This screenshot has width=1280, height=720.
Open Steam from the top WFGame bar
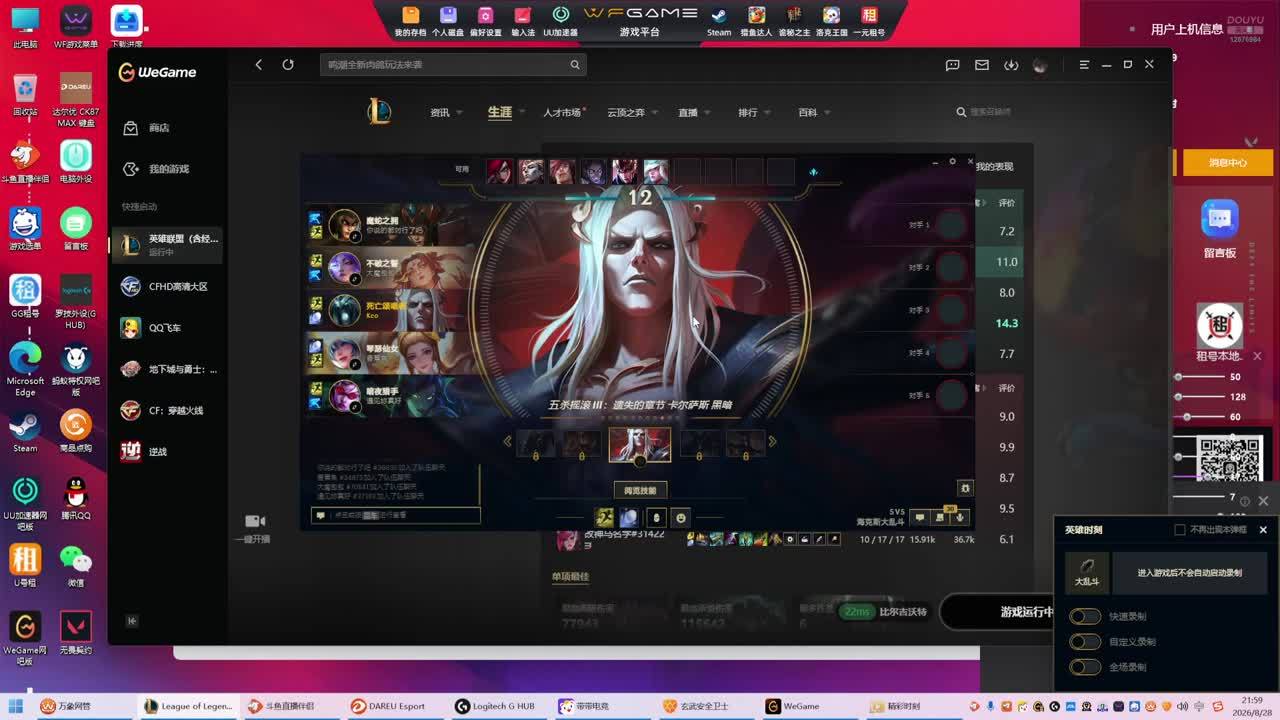719,21
